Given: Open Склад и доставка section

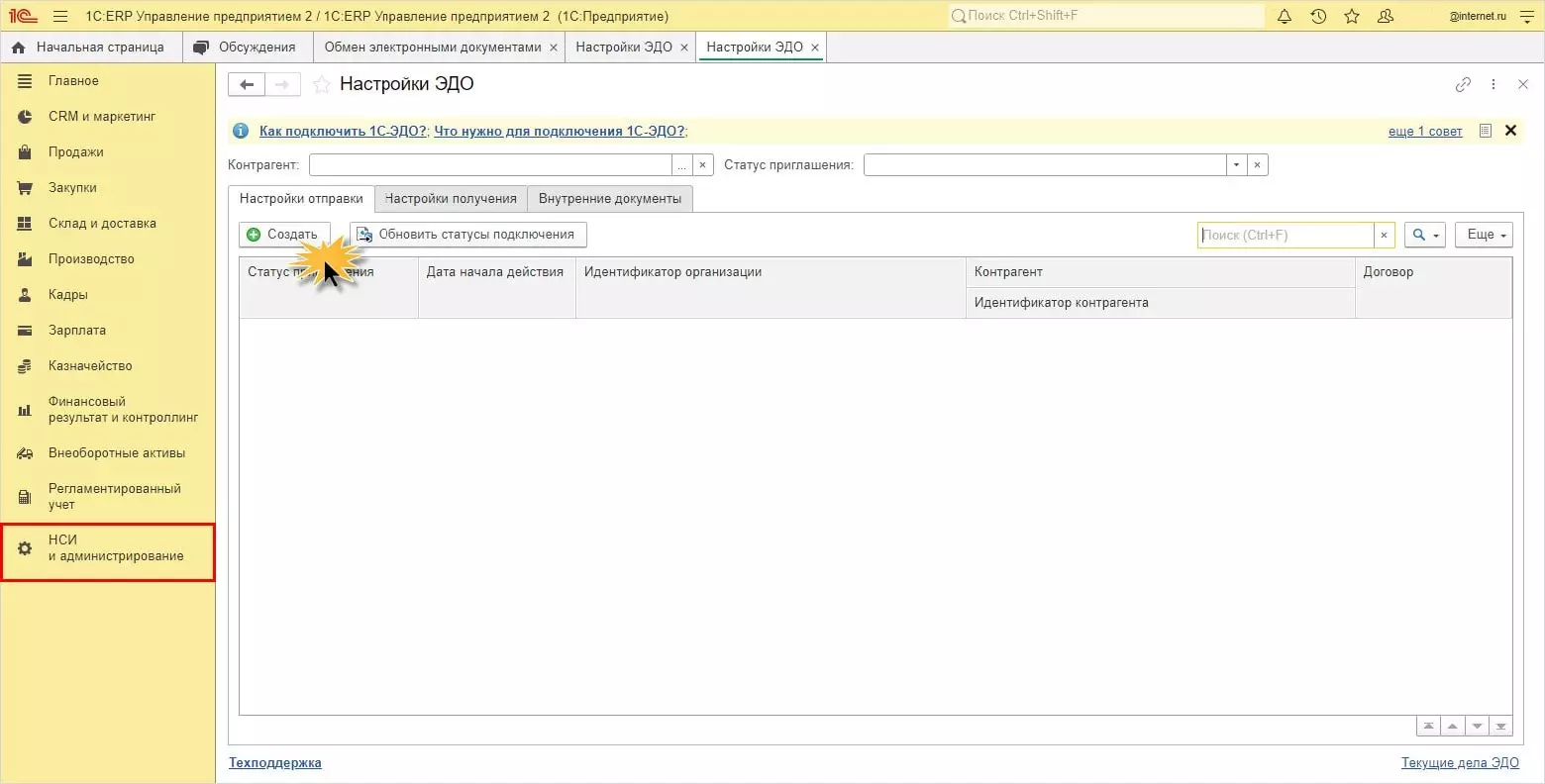Looking at the screenshot, I should pyautogui.click(x=108, y=224).
